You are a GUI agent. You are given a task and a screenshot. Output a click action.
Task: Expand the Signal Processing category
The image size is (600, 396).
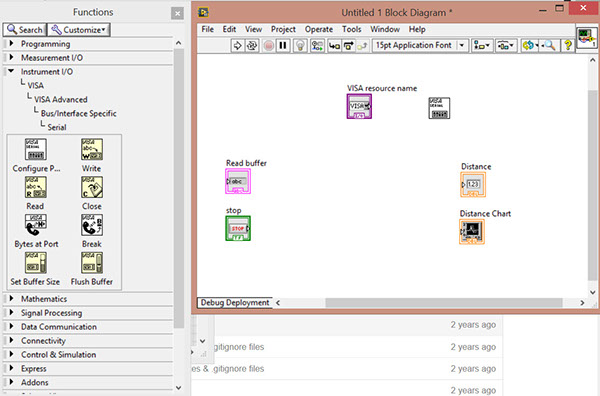point(11,313)
